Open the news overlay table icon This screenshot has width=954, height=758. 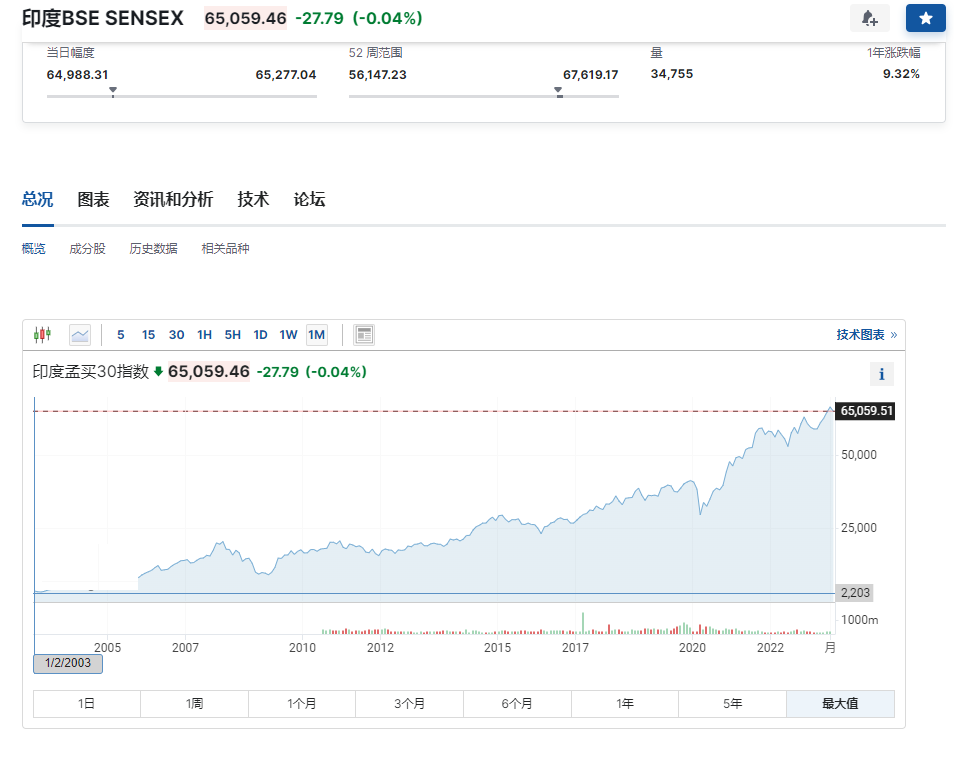click(x=364, y=335)
